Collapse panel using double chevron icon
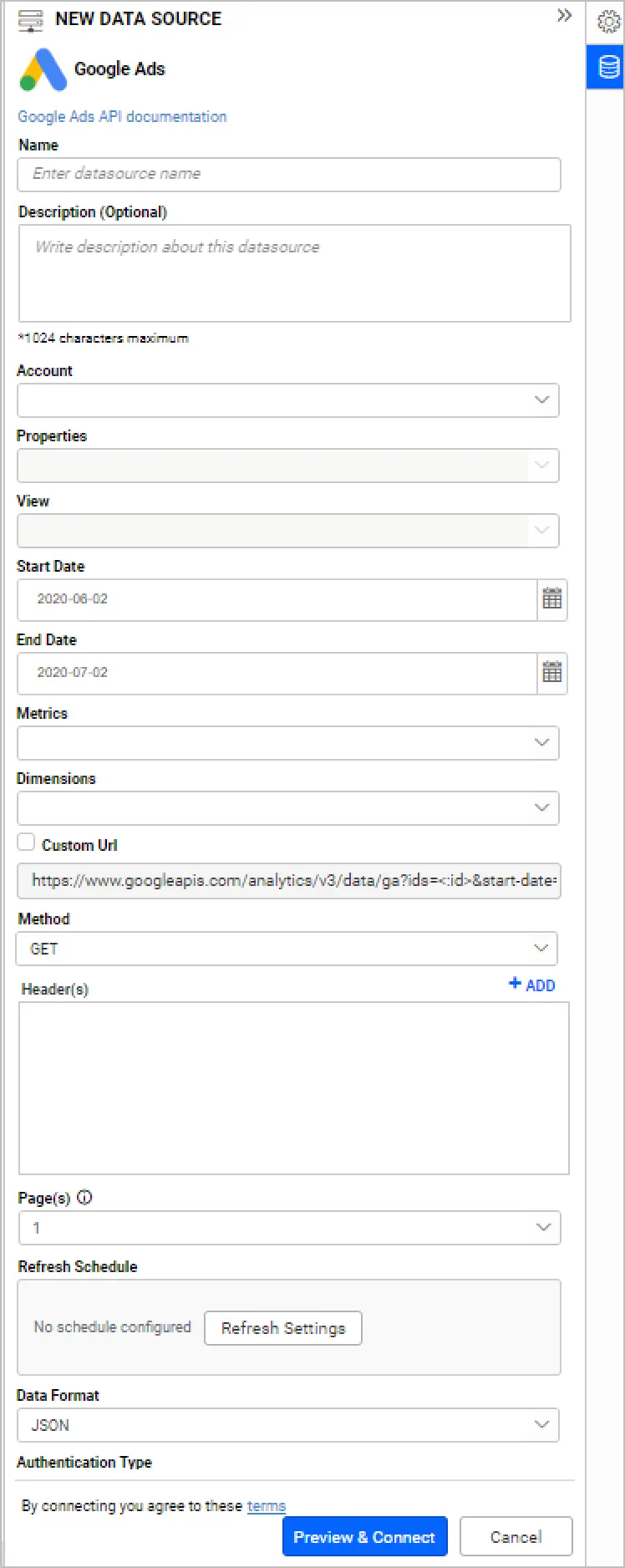625x1568 pixels. (564, 16)
